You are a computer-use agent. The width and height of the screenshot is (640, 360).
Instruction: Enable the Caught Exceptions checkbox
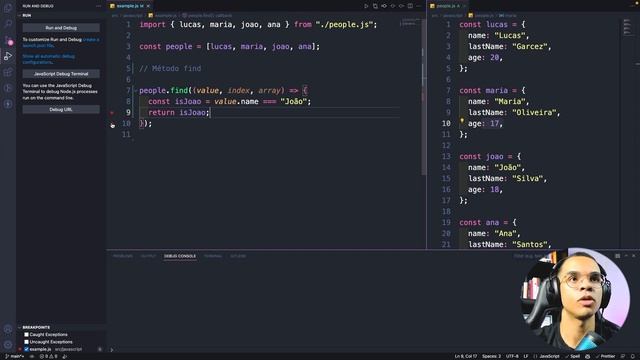pyautogui.click(x=27, y=335)
